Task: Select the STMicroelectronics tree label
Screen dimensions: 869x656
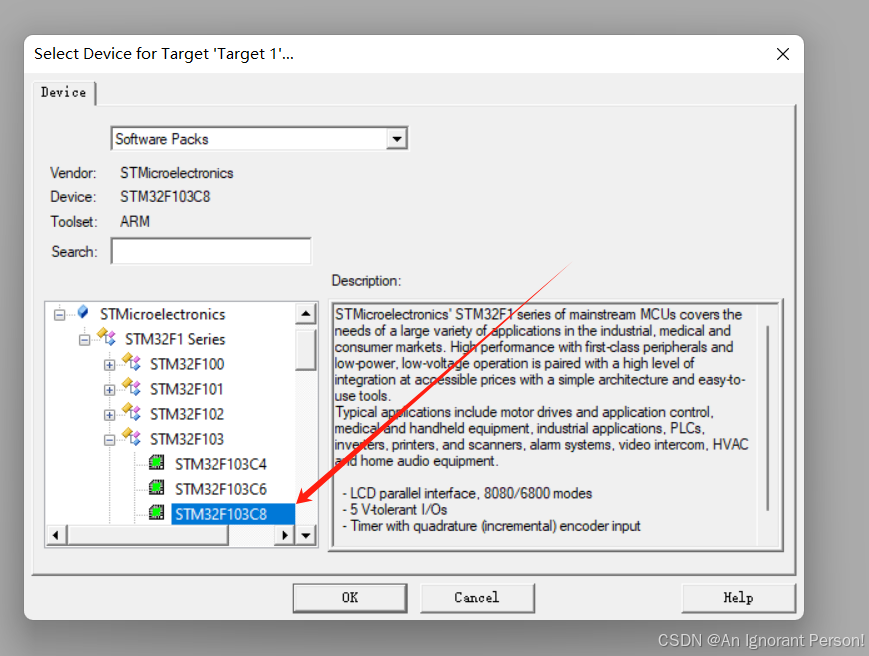Action: click(x=162, y=314)
